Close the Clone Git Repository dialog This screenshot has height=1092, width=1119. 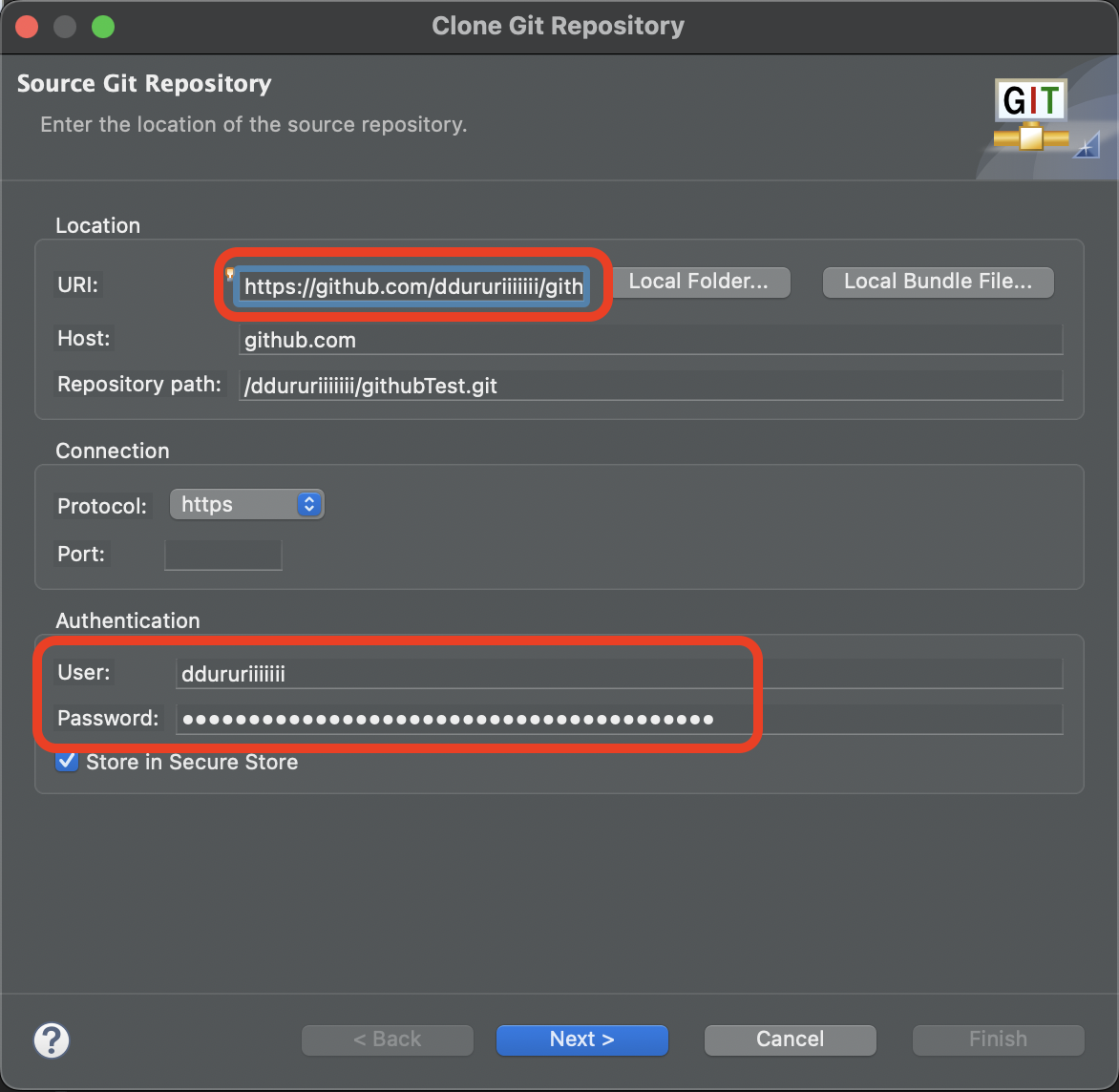[x=27, y=27]
